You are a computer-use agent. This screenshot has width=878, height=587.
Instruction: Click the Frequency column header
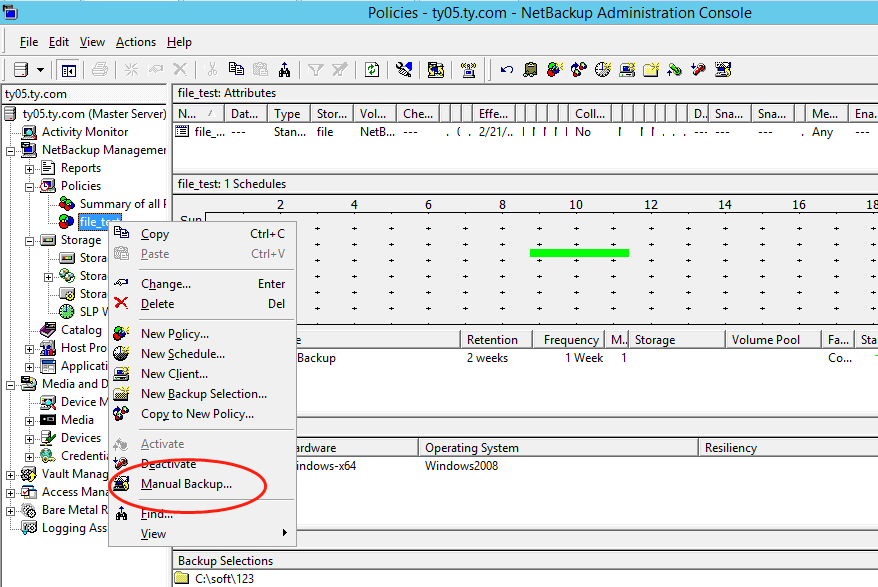tap(569, 339)
